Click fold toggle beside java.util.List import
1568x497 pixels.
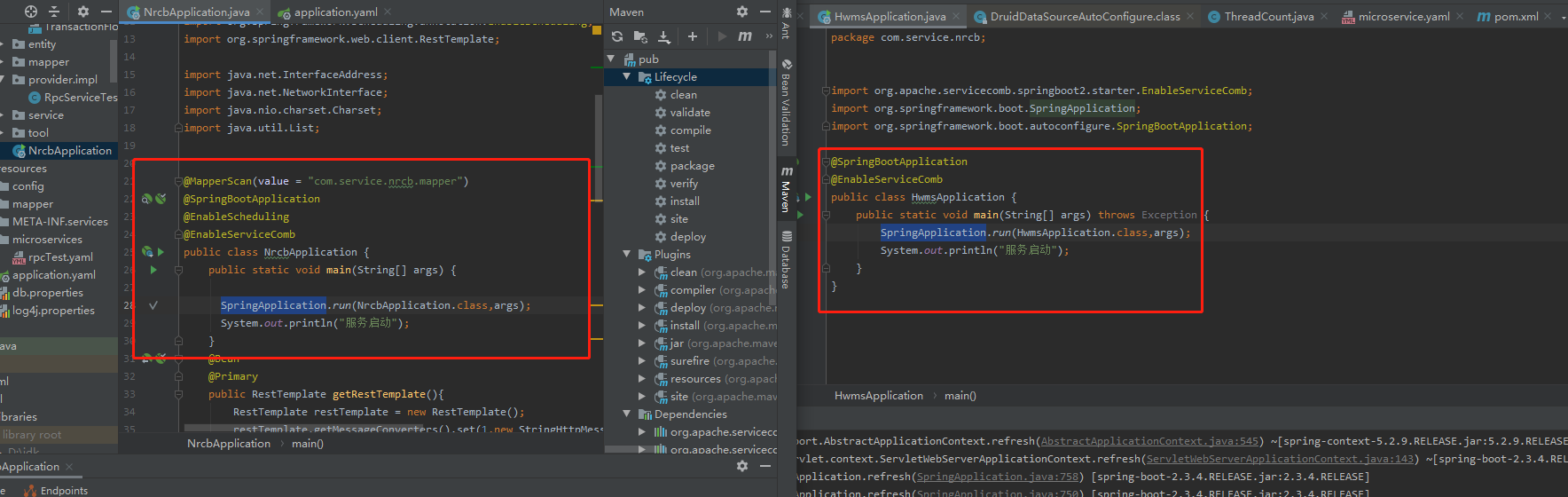click(178, 128)
